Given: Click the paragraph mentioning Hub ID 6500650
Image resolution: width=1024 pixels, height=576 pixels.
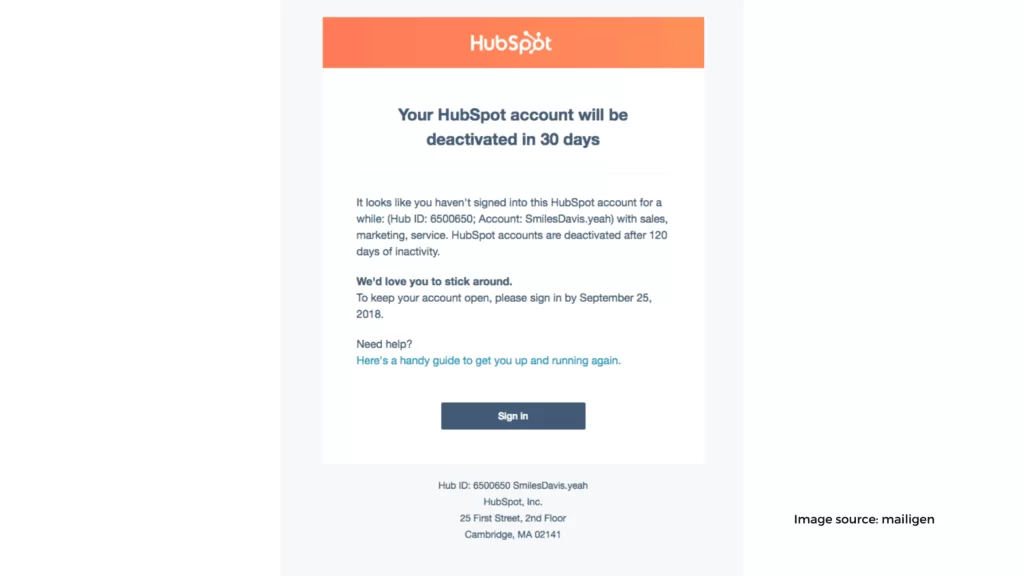Looking at the screenshot, I should pyautogui.click(x=512, y=227).
